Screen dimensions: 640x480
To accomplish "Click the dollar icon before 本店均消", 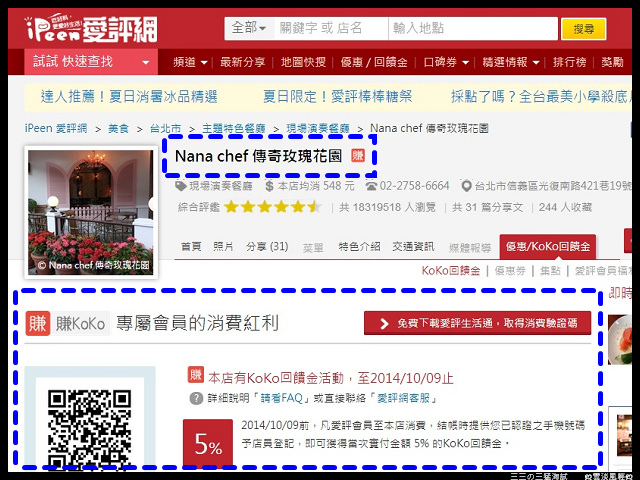I will (x=269, y=186).
